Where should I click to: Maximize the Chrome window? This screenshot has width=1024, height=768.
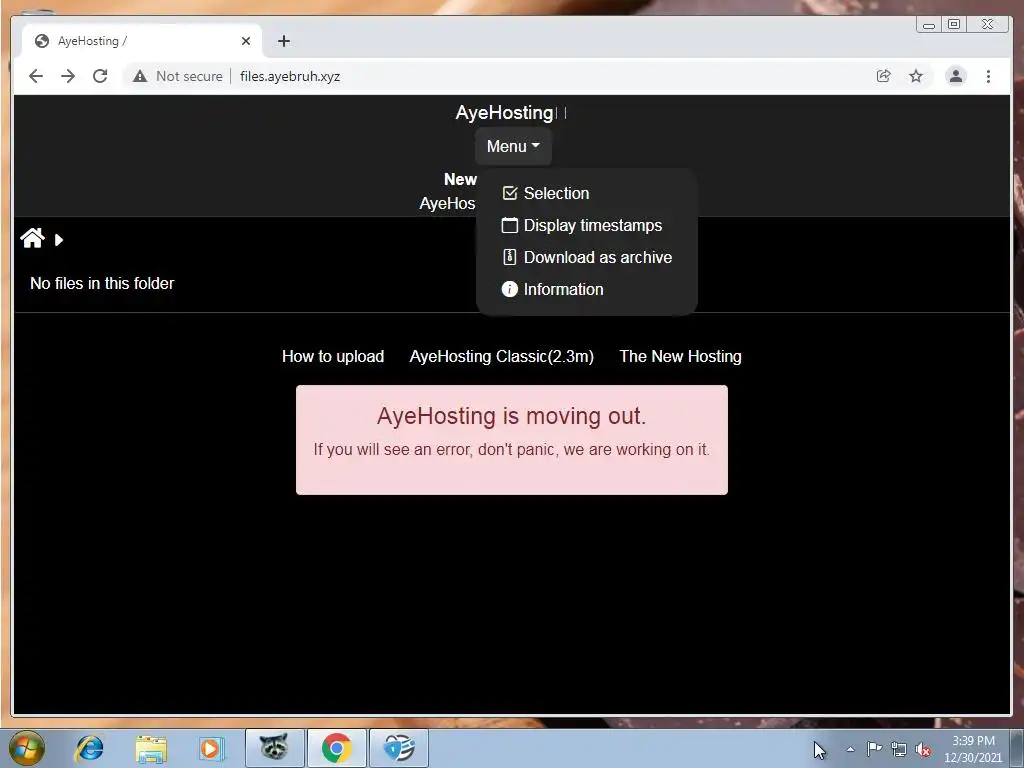click(954, 25)
